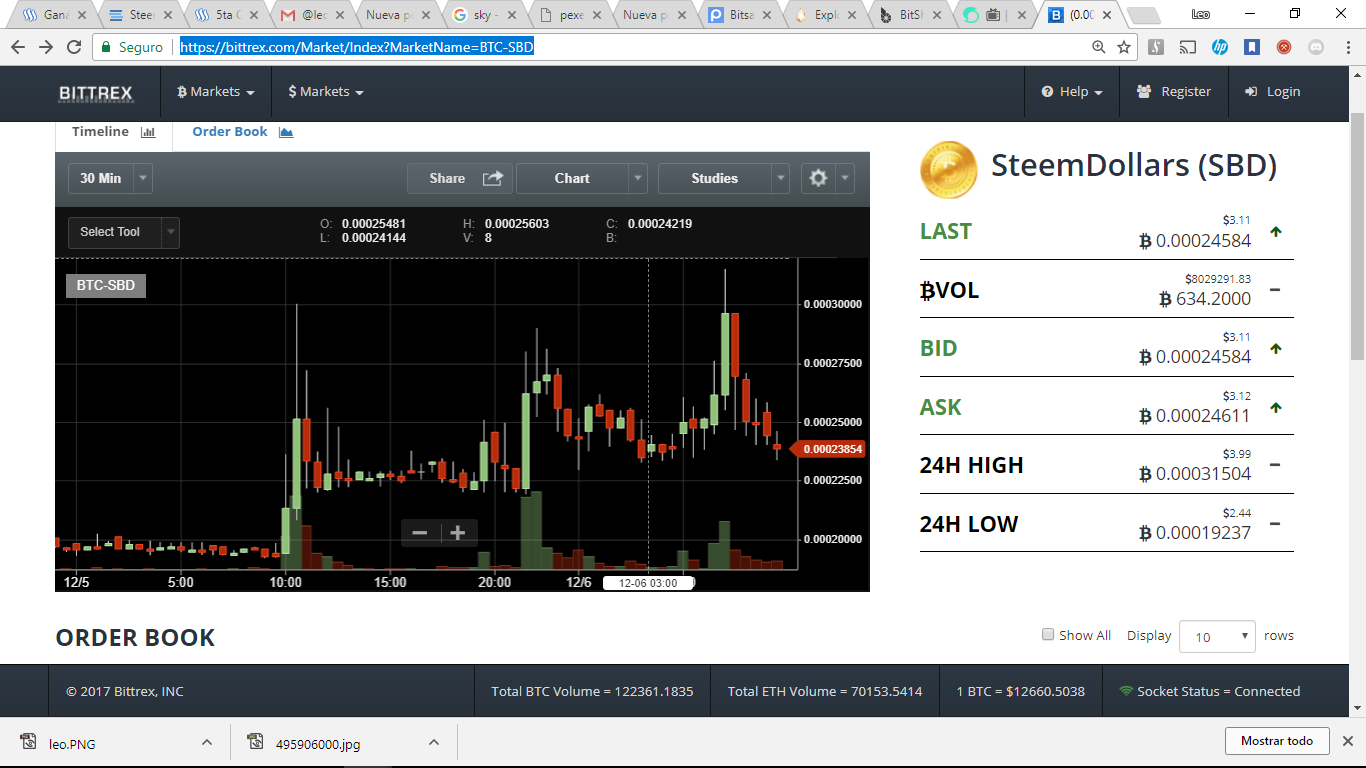Open the Bitcoin Markets dropdown menu
1366x768 pixels.
tap(215, 92)
